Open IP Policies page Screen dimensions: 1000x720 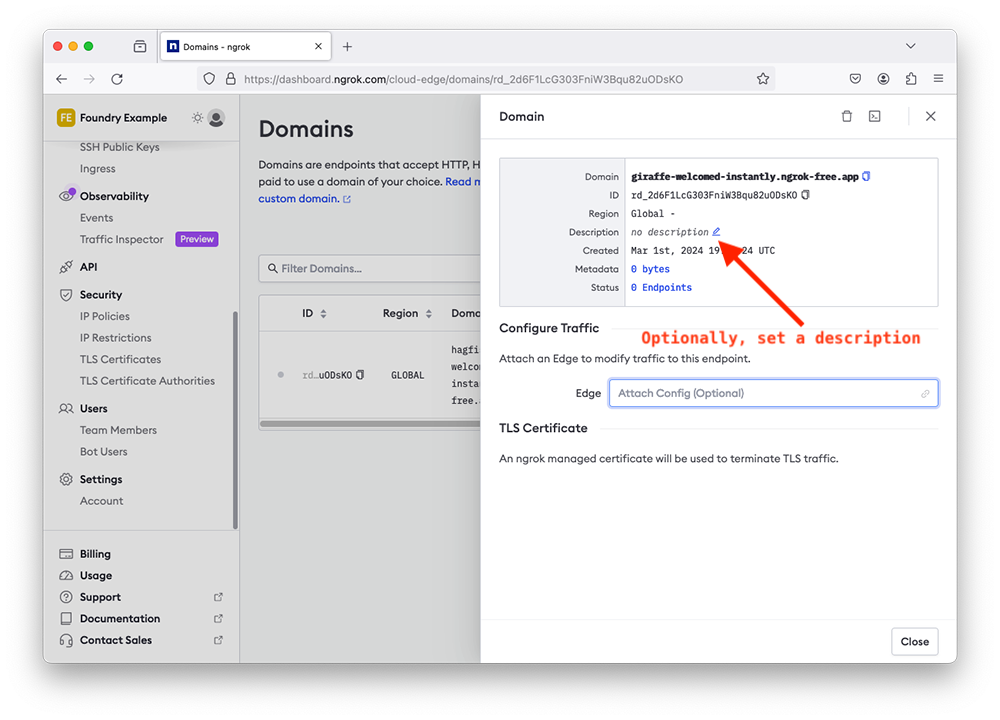tap(105, 316)
